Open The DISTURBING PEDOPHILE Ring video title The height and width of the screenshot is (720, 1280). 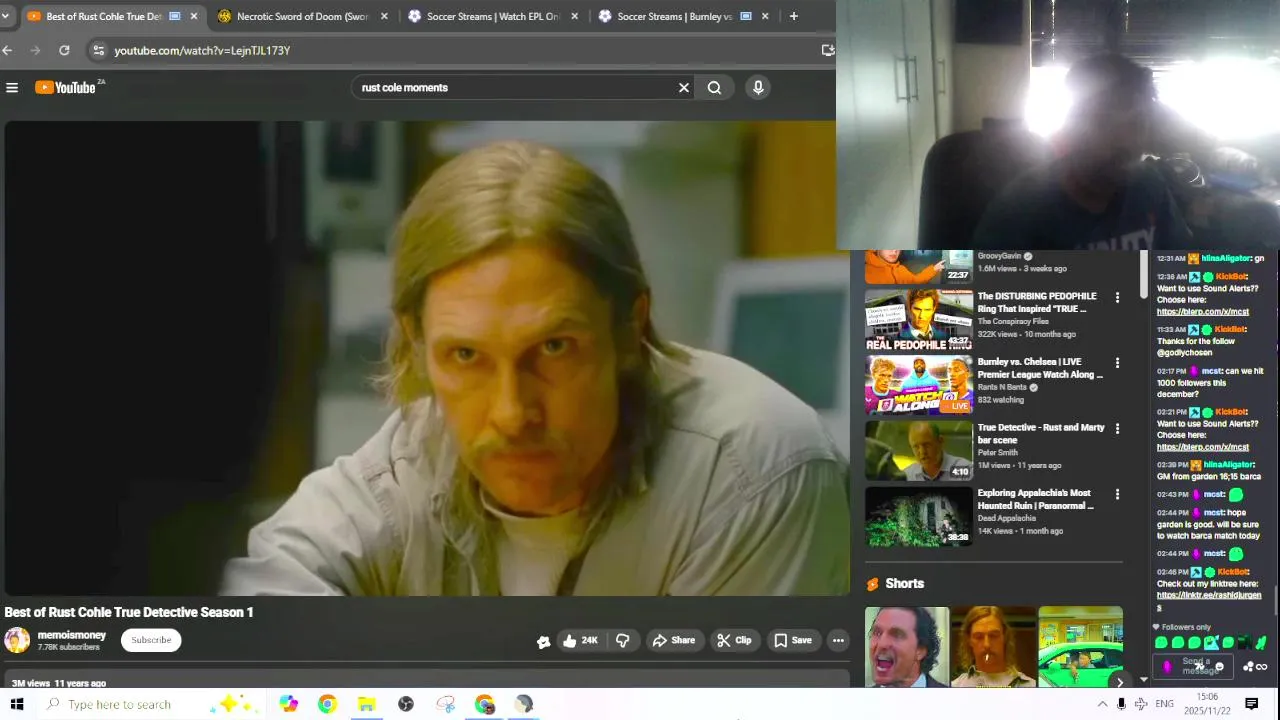[1036, 302]
